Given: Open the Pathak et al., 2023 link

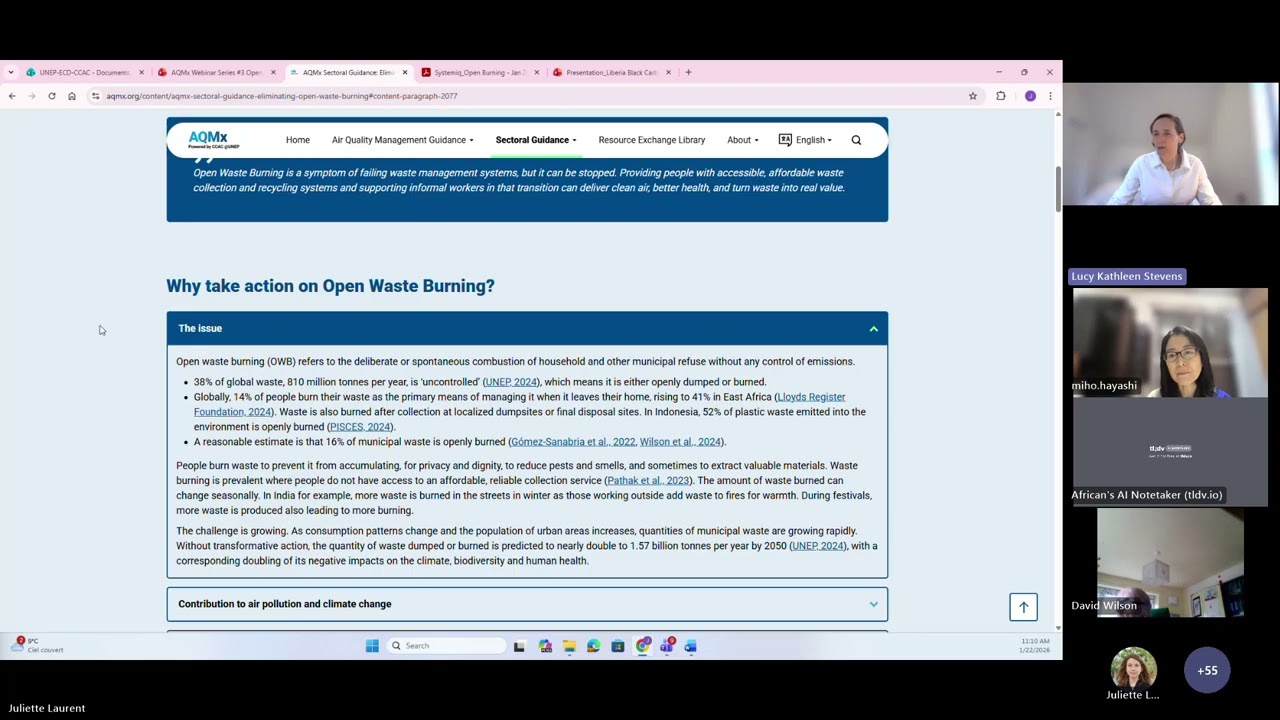Looking at the screenshot, I should pos(648,481).
